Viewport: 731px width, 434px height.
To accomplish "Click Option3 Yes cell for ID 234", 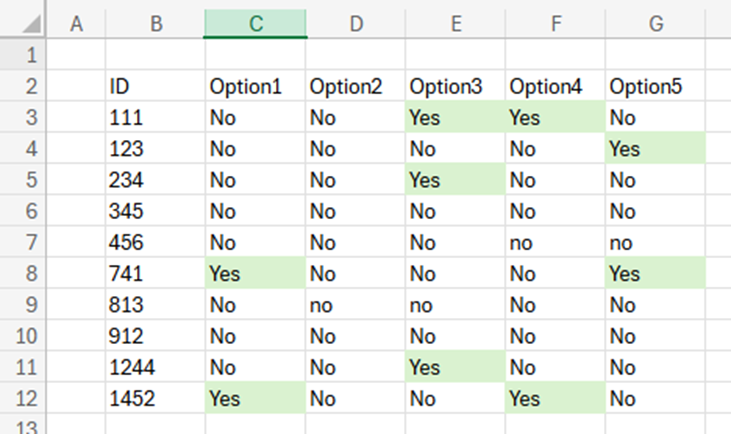I will [x=455, y=180].
